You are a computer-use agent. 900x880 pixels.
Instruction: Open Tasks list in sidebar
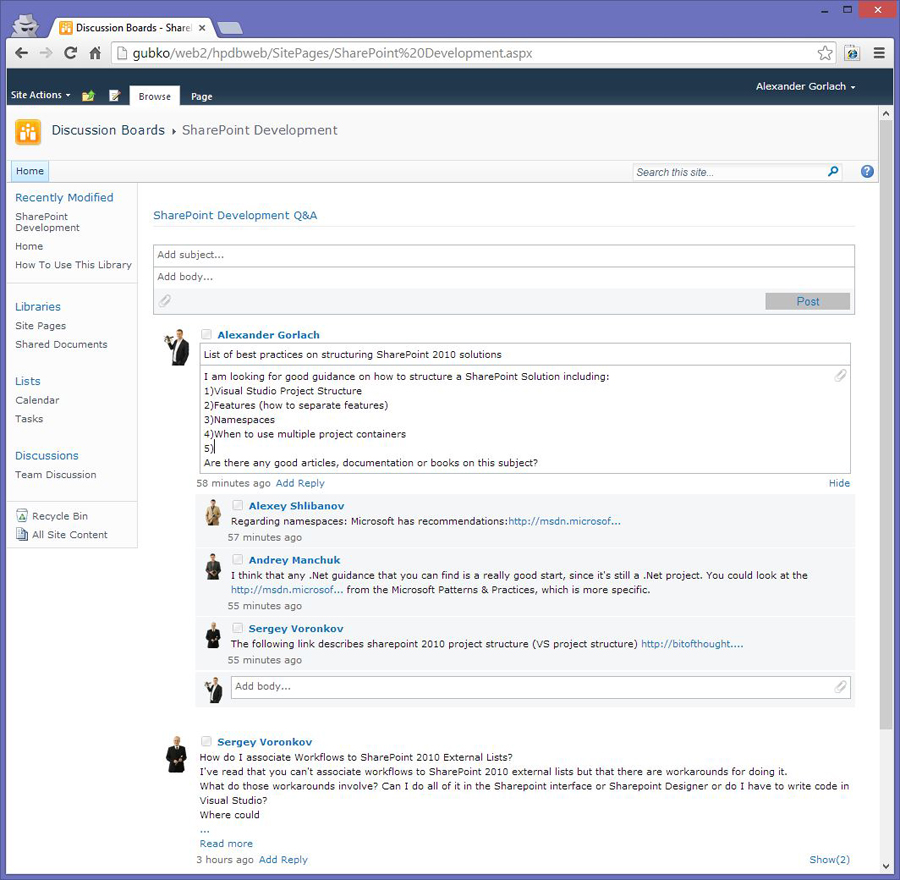point(29,419)
